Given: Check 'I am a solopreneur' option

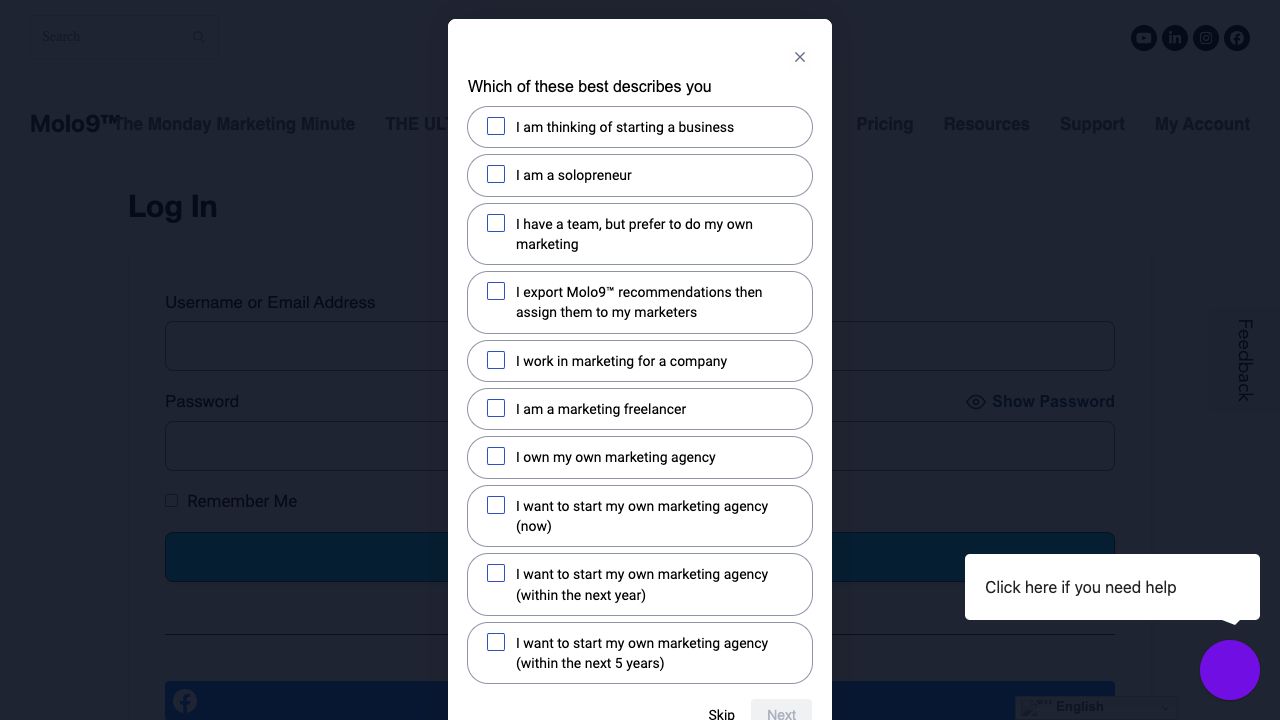Looking at the screenshot, I should click(496, 175).
